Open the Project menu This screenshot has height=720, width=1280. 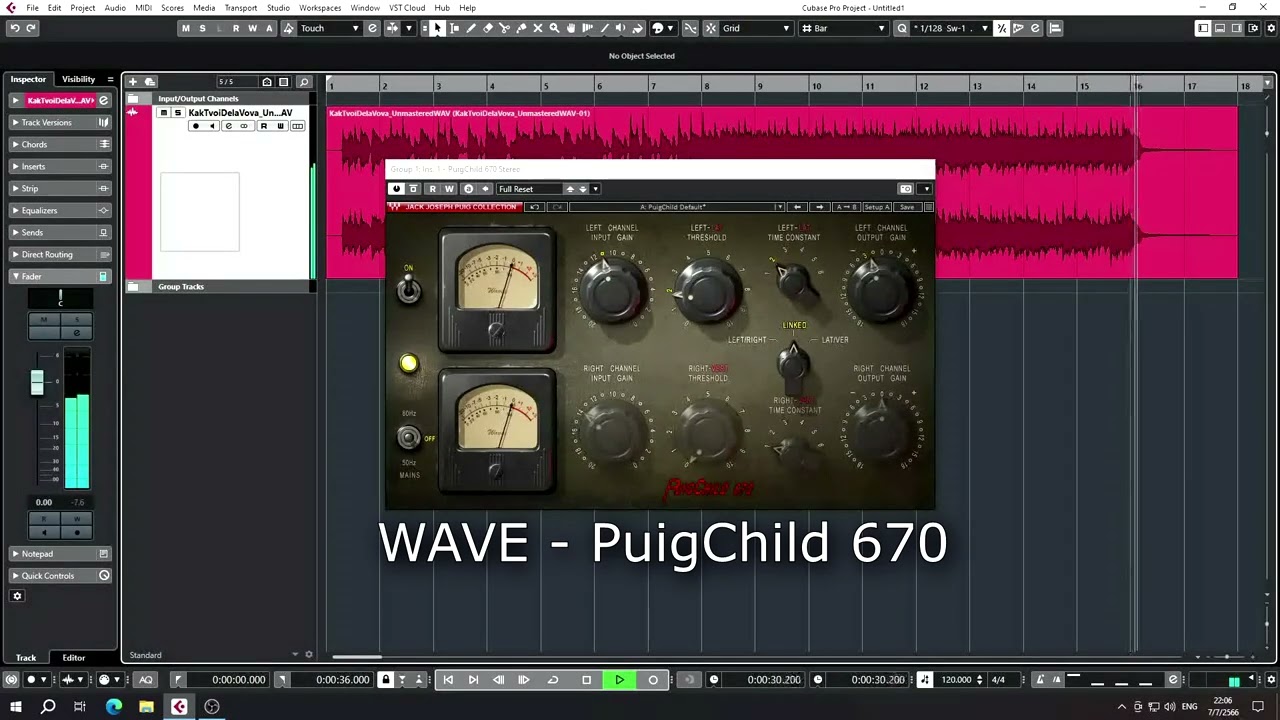pos(83,7)
